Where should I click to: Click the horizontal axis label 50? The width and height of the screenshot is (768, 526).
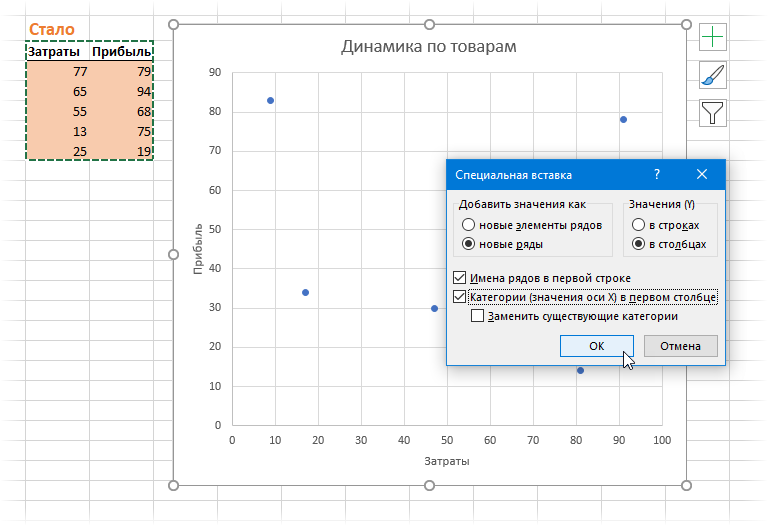447,440
